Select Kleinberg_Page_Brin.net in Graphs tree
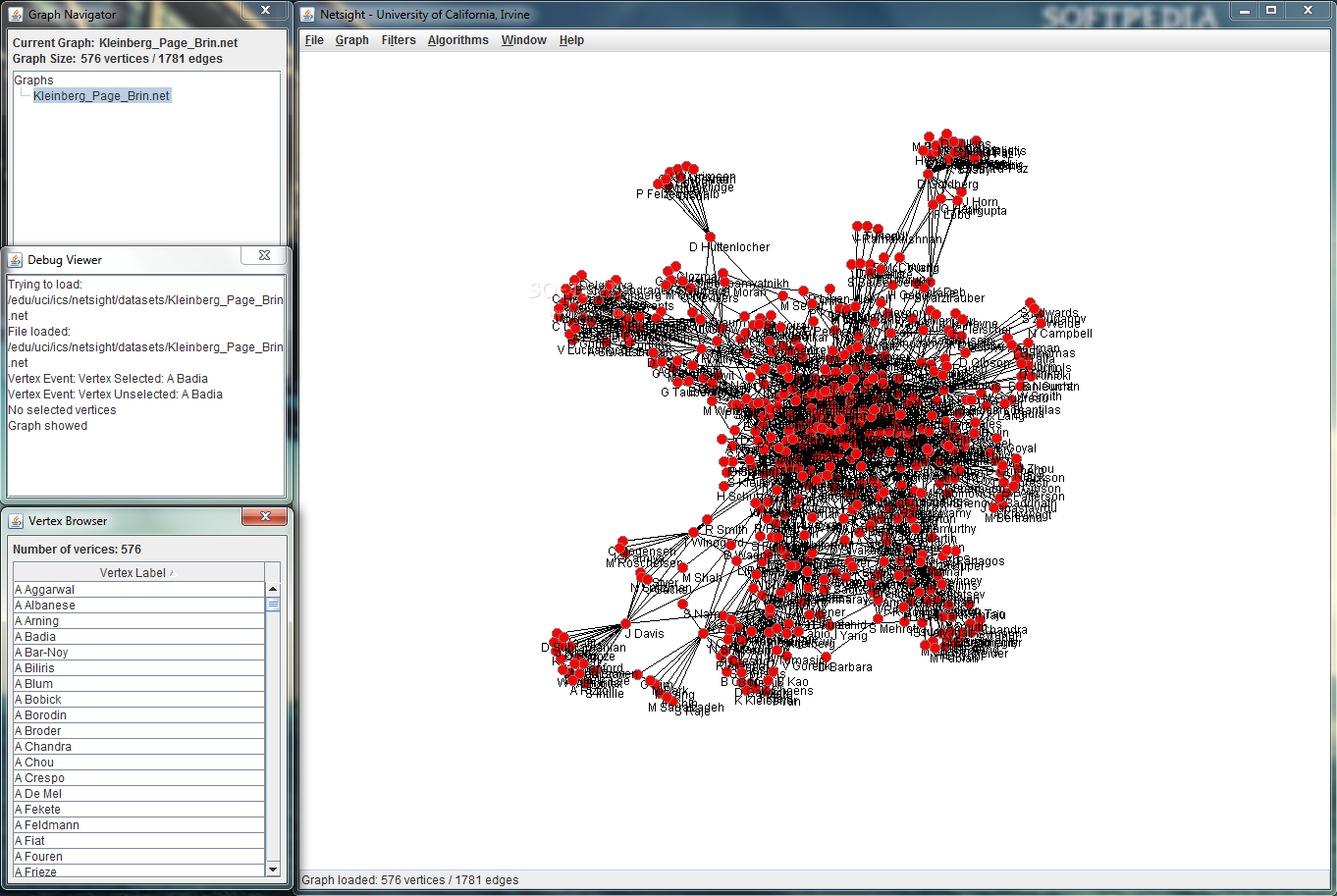The height and width of the screenshot is (896, 1337). [102, 96]
